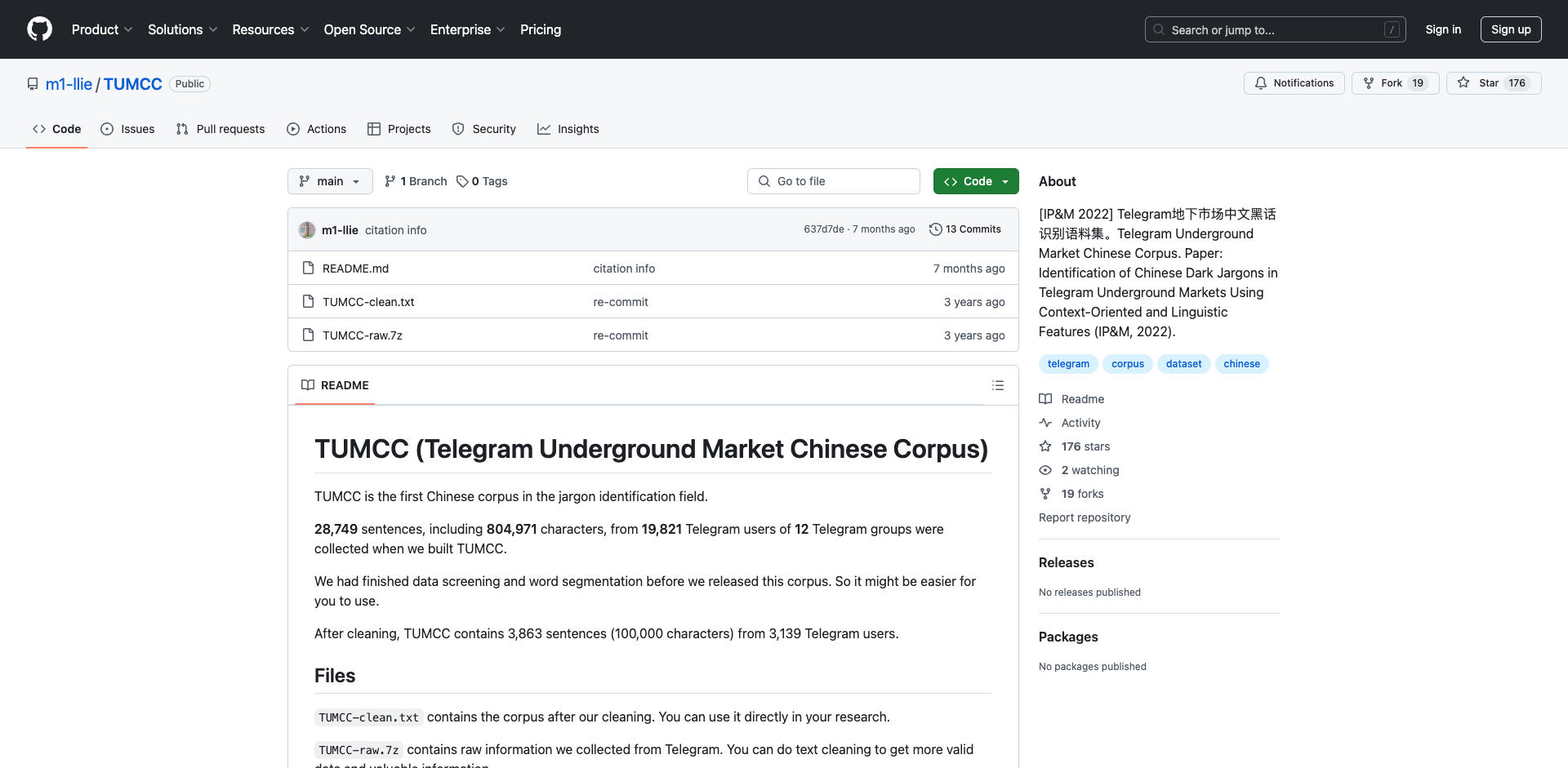Open the README.md file name
Viewport: 1568px width, 768px height.
pos(355,269)
